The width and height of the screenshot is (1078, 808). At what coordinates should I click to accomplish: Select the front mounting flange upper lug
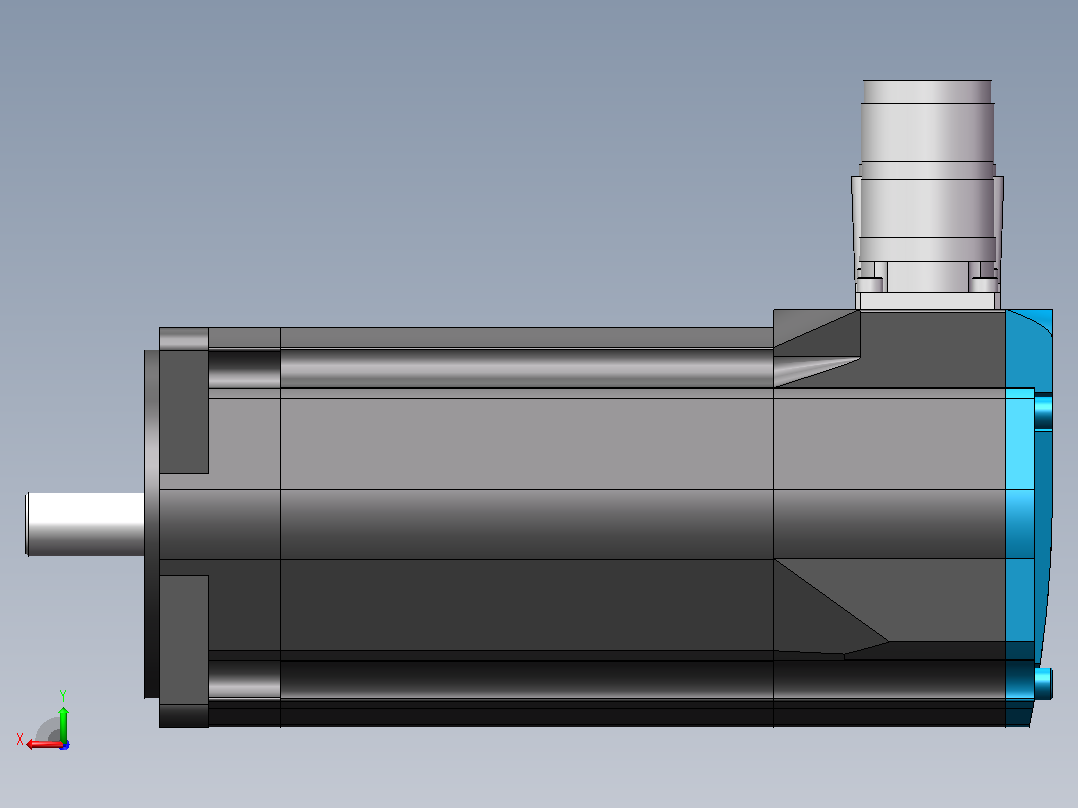(x=184, y=400)
